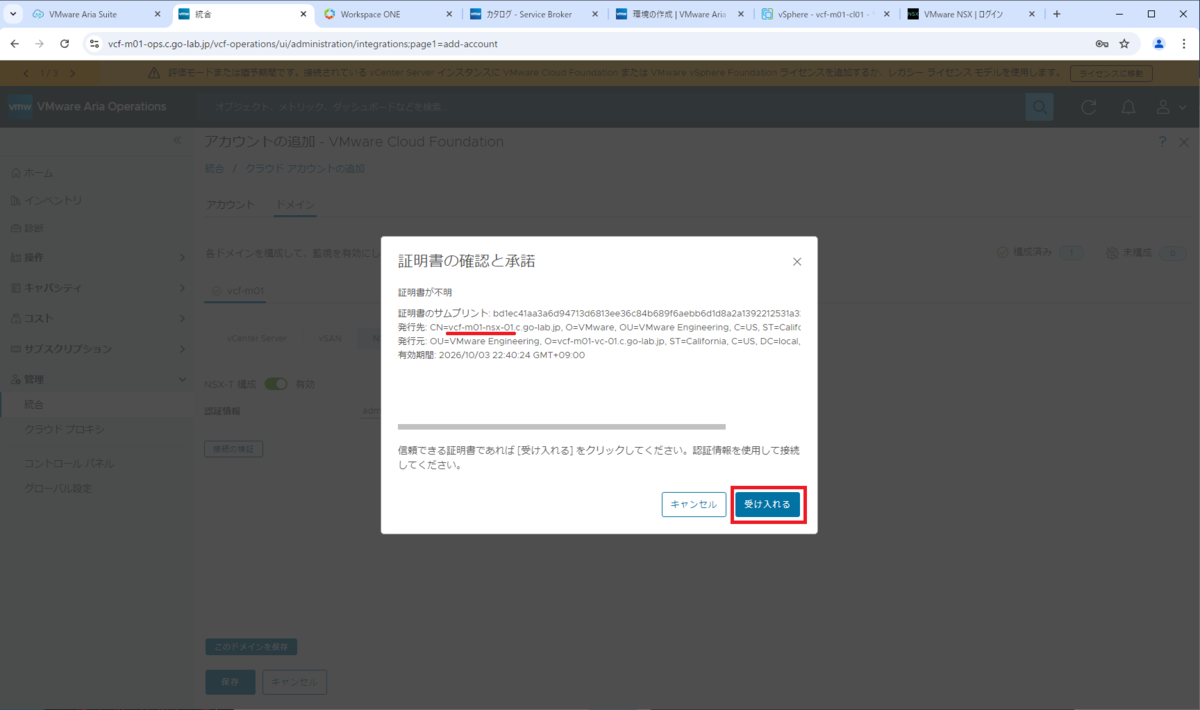
Task: Select クラウド プロキシ in the sidebar
Action: click(64, 429)
